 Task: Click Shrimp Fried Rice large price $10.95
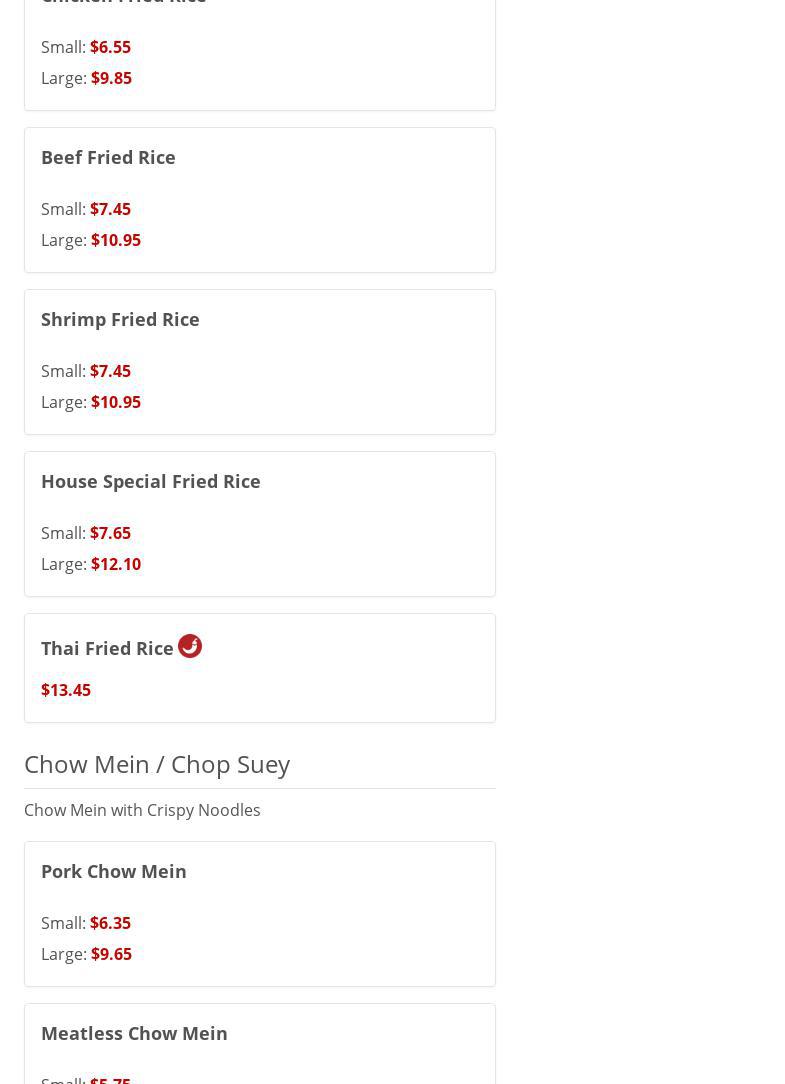point(116,402)
